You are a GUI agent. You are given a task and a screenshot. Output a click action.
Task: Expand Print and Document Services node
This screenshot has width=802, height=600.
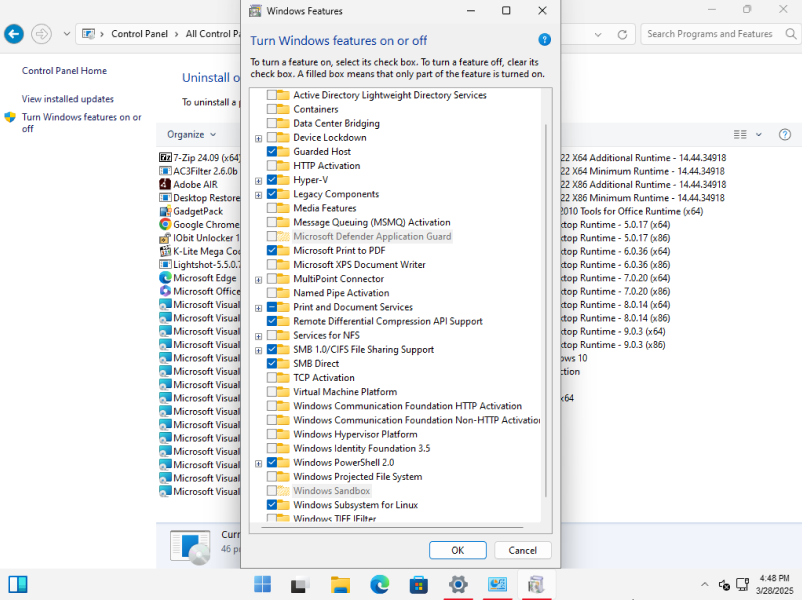[x=258, y=308]
